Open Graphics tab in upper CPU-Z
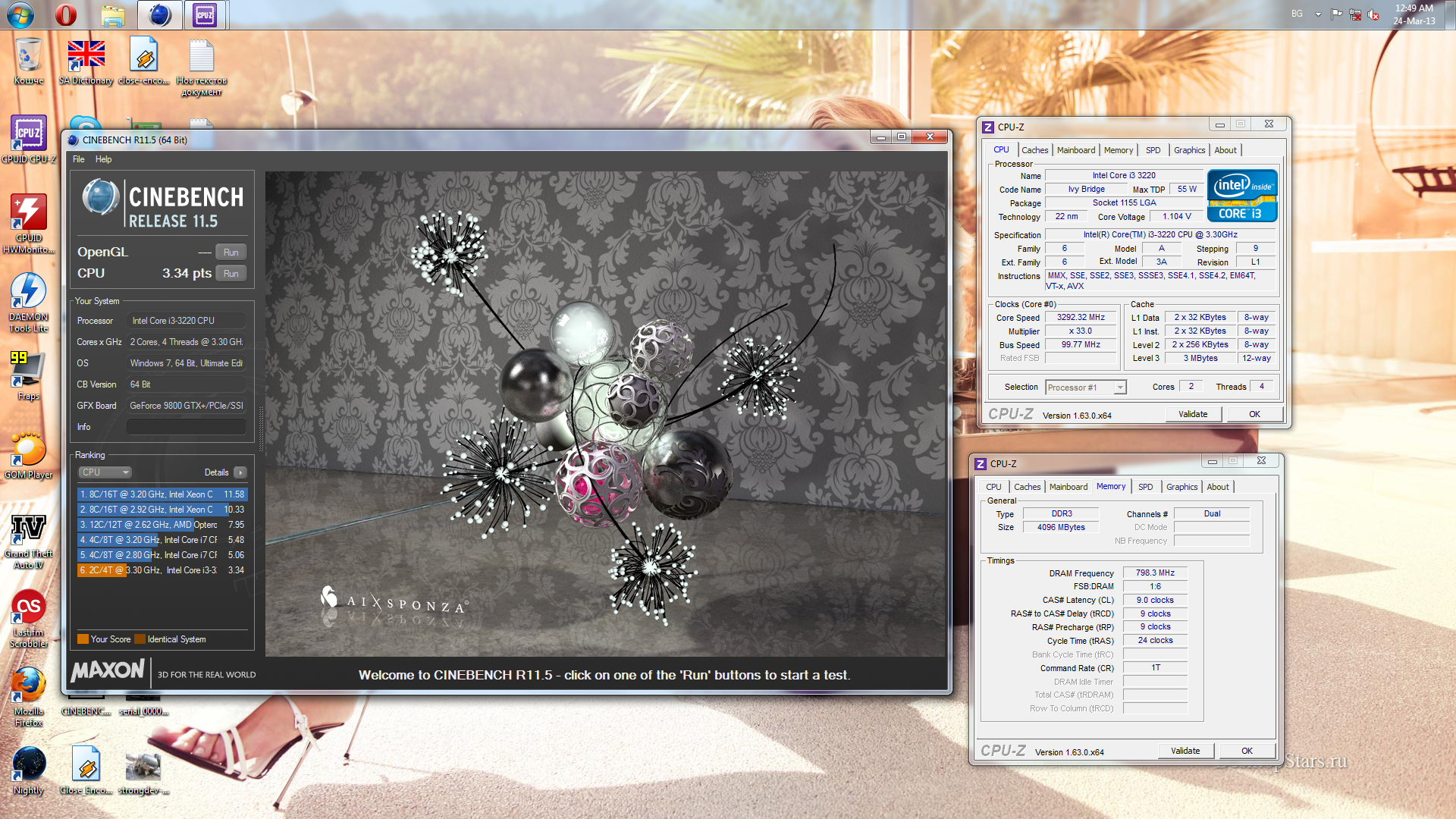Image resolution: width=1456 pixels, height=819 pixels. tap(1189, 150)
